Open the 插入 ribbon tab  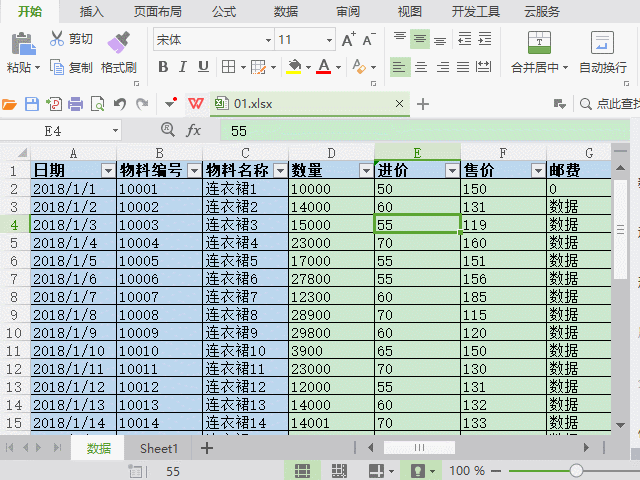92,11
